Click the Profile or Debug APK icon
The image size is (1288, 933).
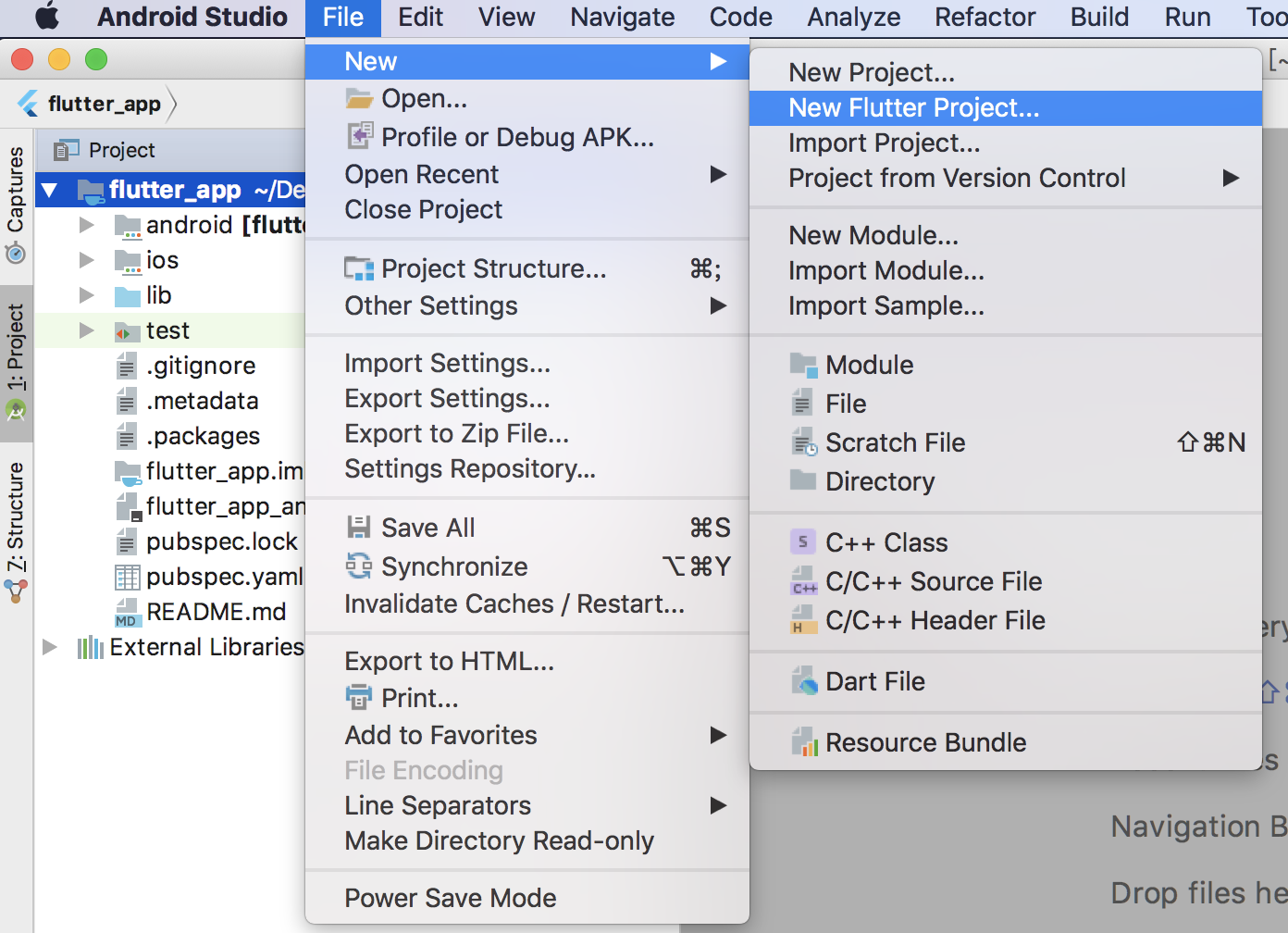[359, 136]
